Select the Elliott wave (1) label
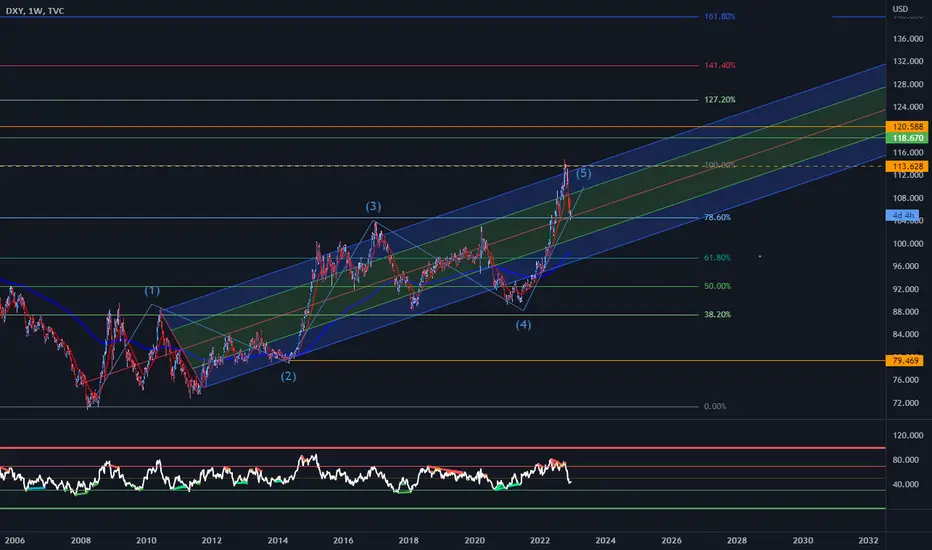 [x=152, y=291]
